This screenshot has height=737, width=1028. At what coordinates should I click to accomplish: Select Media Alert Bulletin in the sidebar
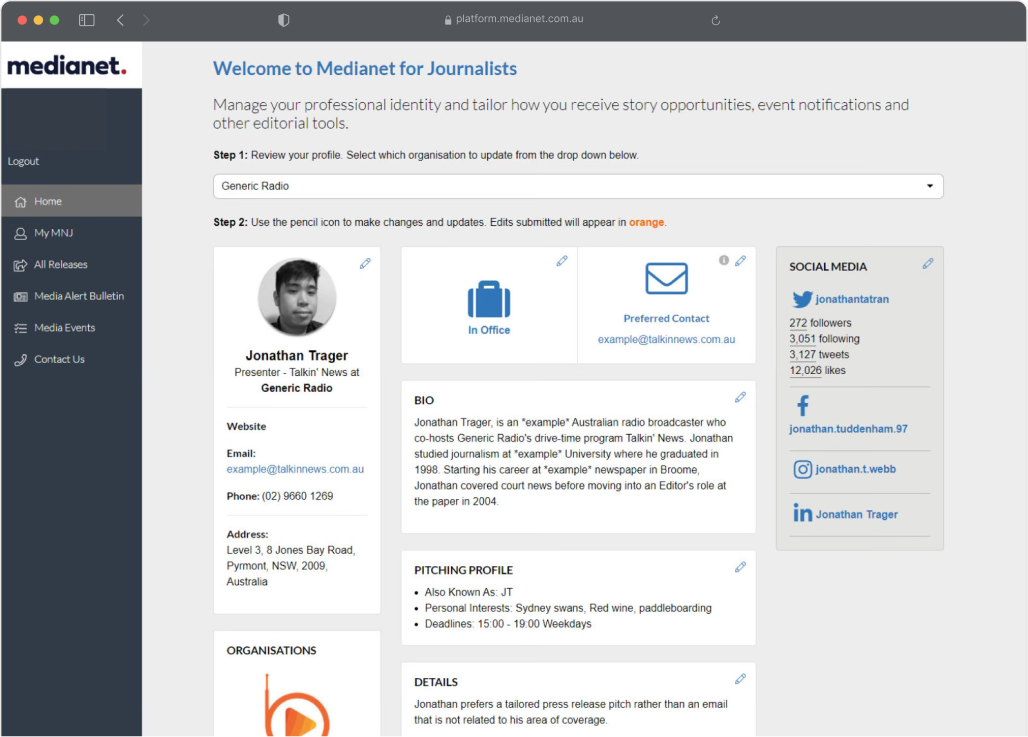point(79,296)
